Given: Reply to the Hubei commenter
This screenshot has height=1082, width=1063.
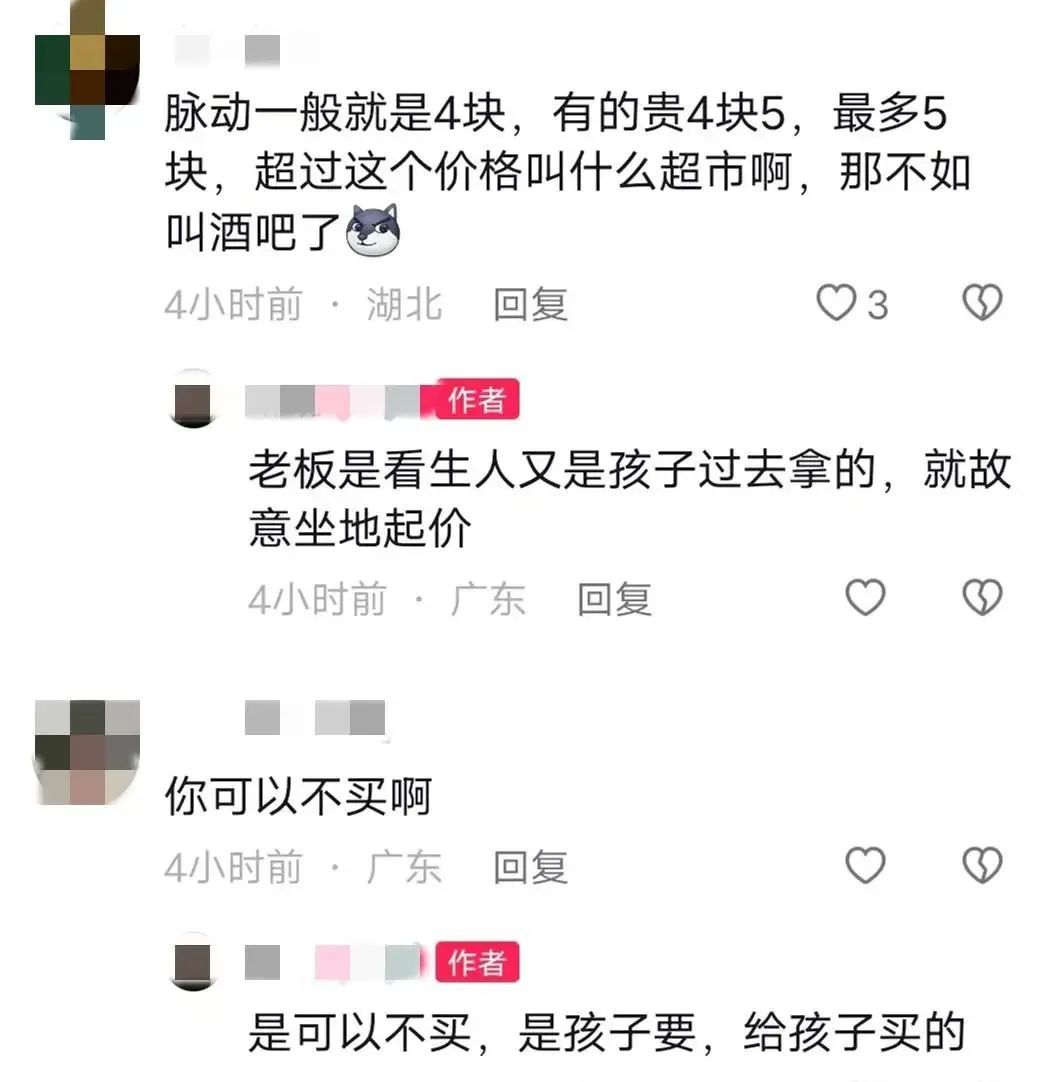Looking at the screenshot, I should pyautogui.click(x=531, y=304).
